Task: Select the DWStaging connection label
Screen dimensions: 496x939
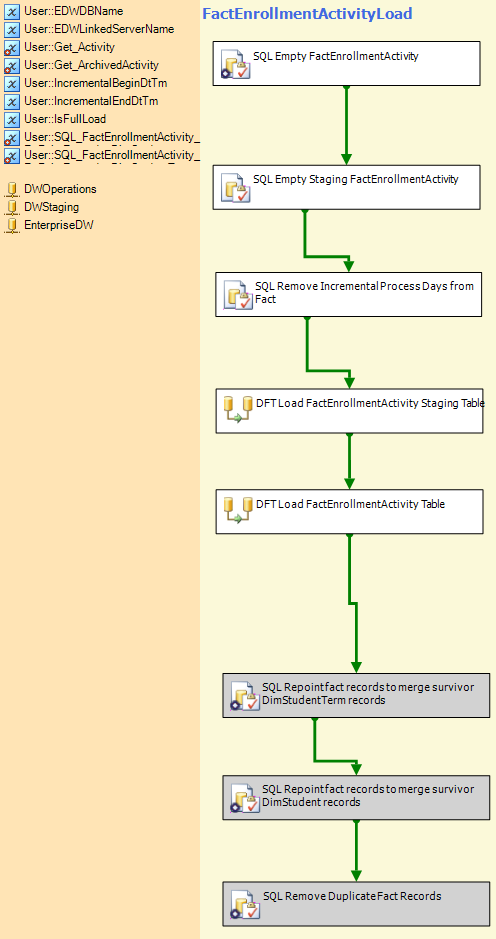Action: 52,207
